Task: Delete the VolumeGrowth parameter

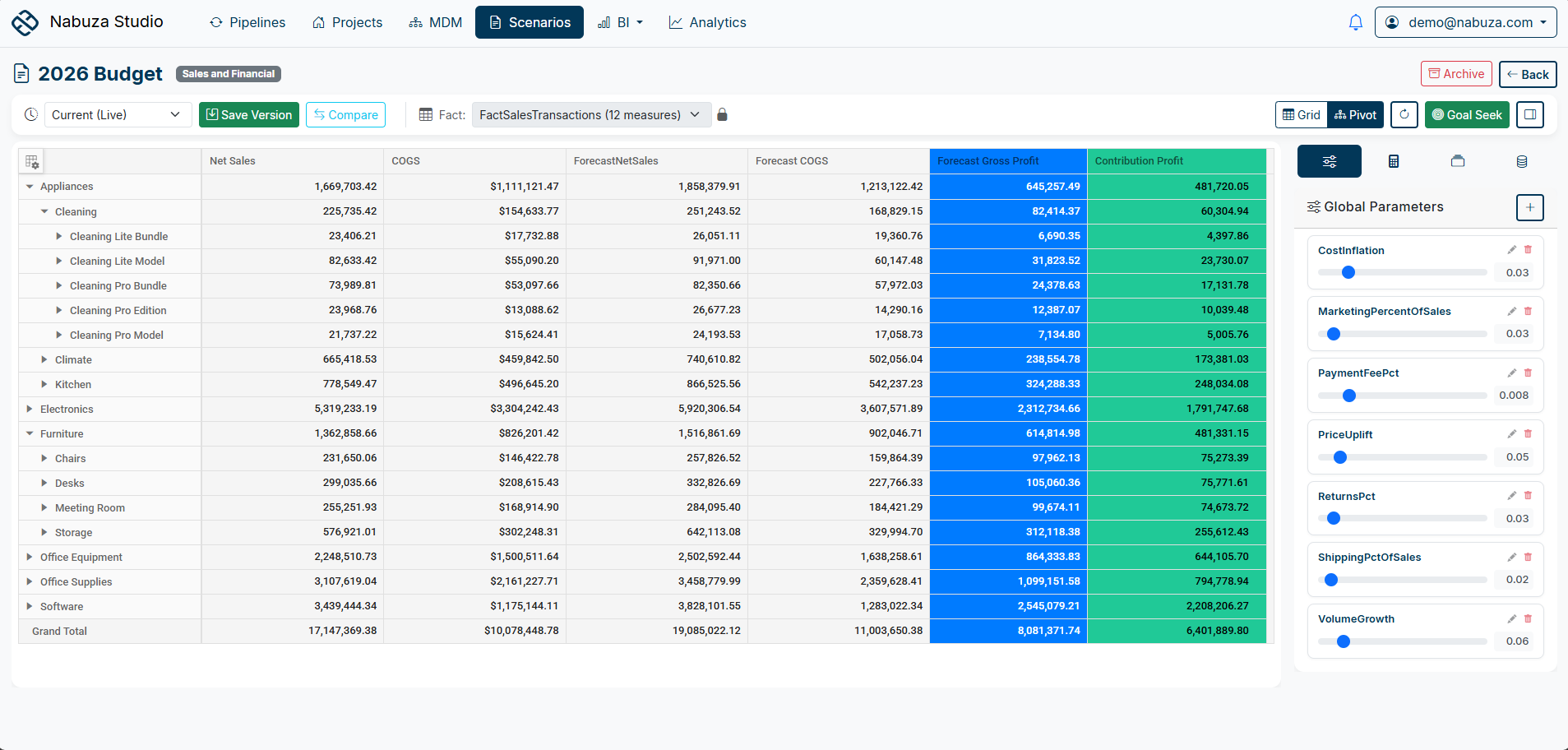Action: [1529, 618]
